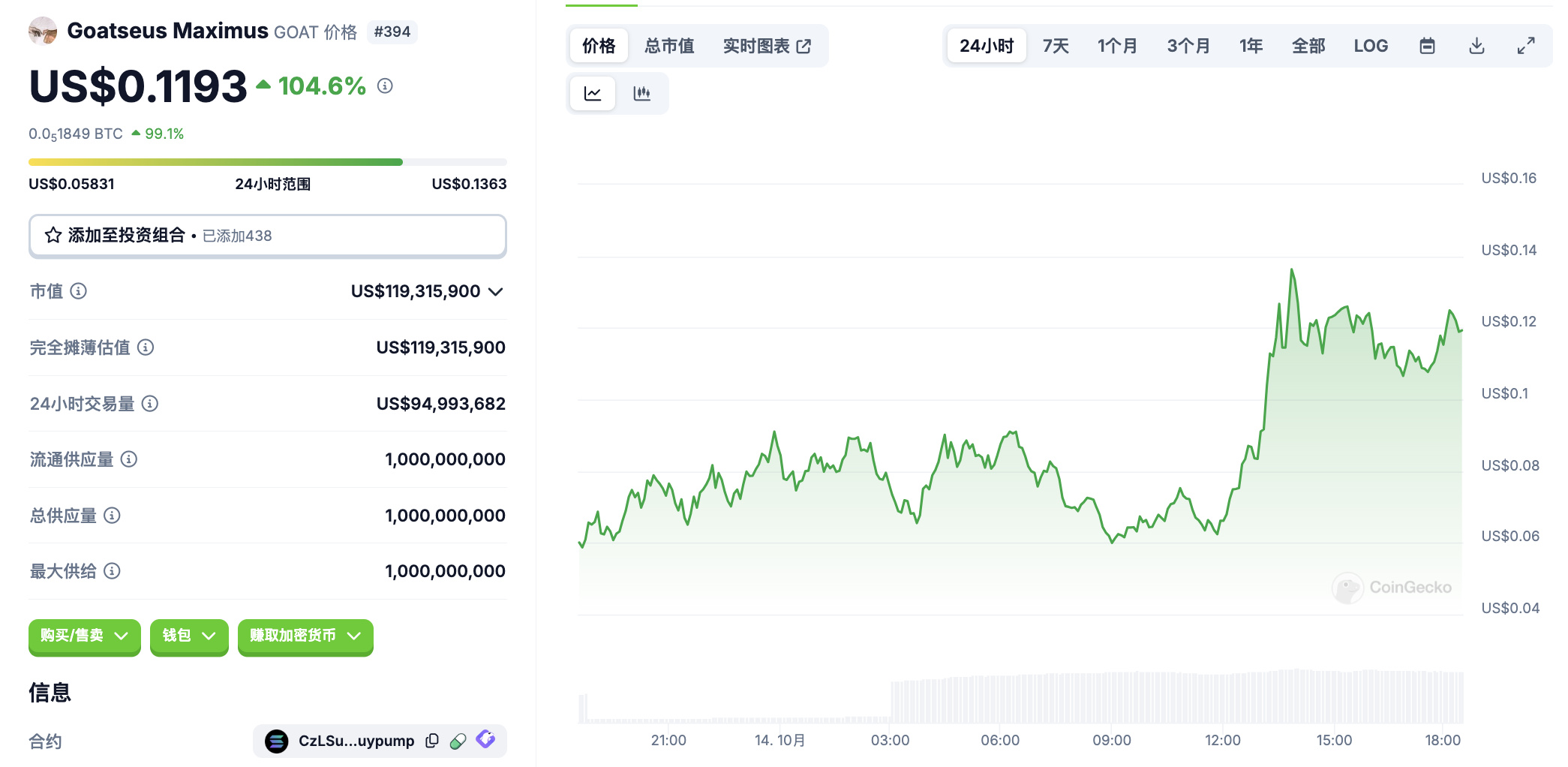
Task: Expand the market cap value chevron
Action: 496,291
